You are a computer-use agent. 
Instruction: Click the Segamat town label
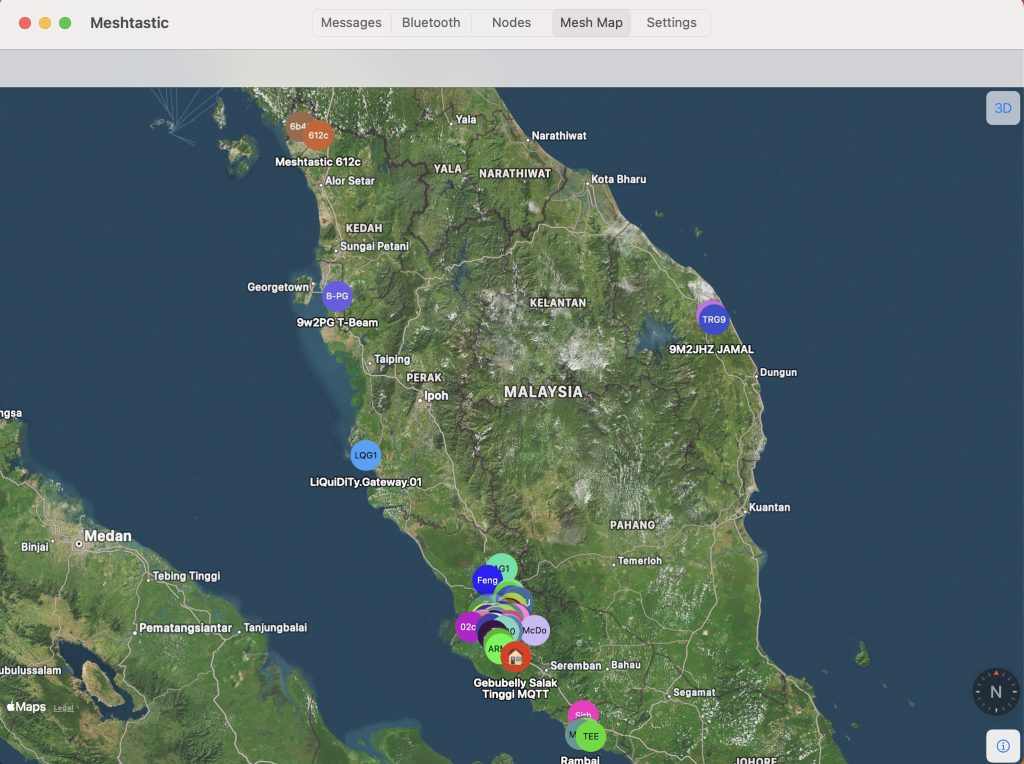(x=694, y=692)
